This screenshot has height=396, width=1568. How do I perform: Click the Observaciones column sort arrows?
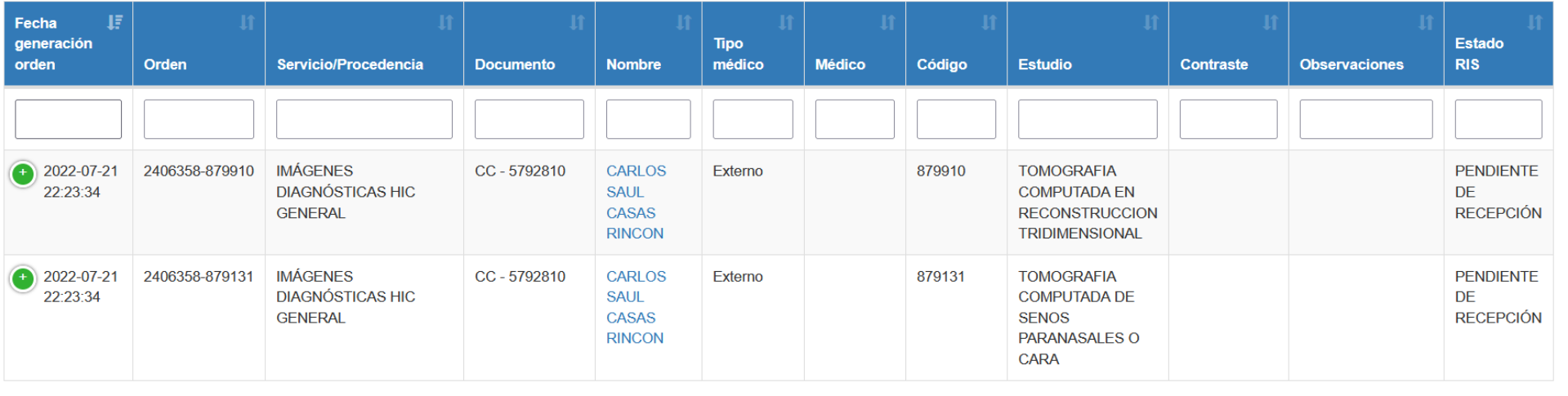click(x=1426, y=23)
